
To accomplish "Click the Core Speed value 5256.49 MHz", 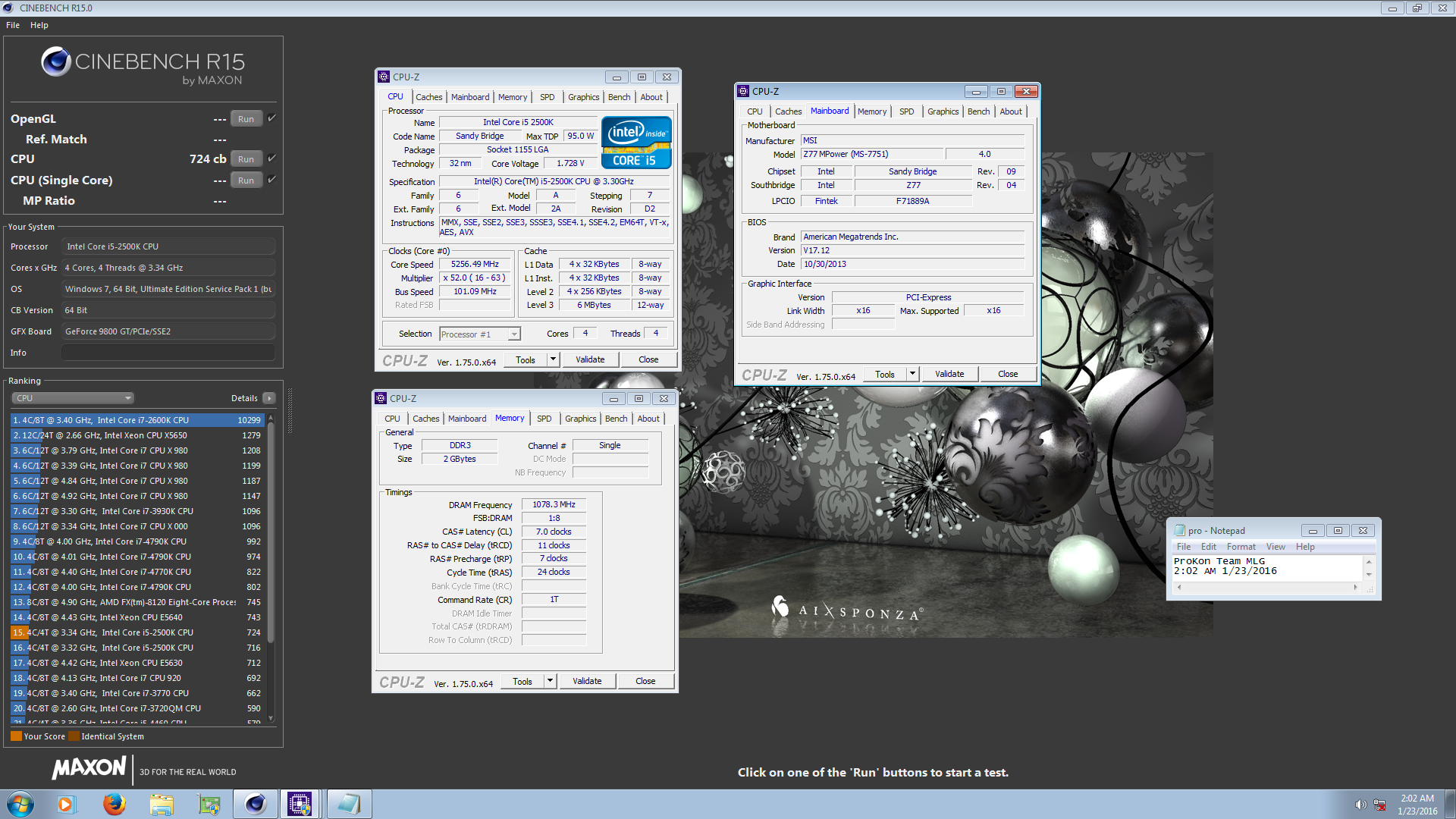I will coord(475,264).
